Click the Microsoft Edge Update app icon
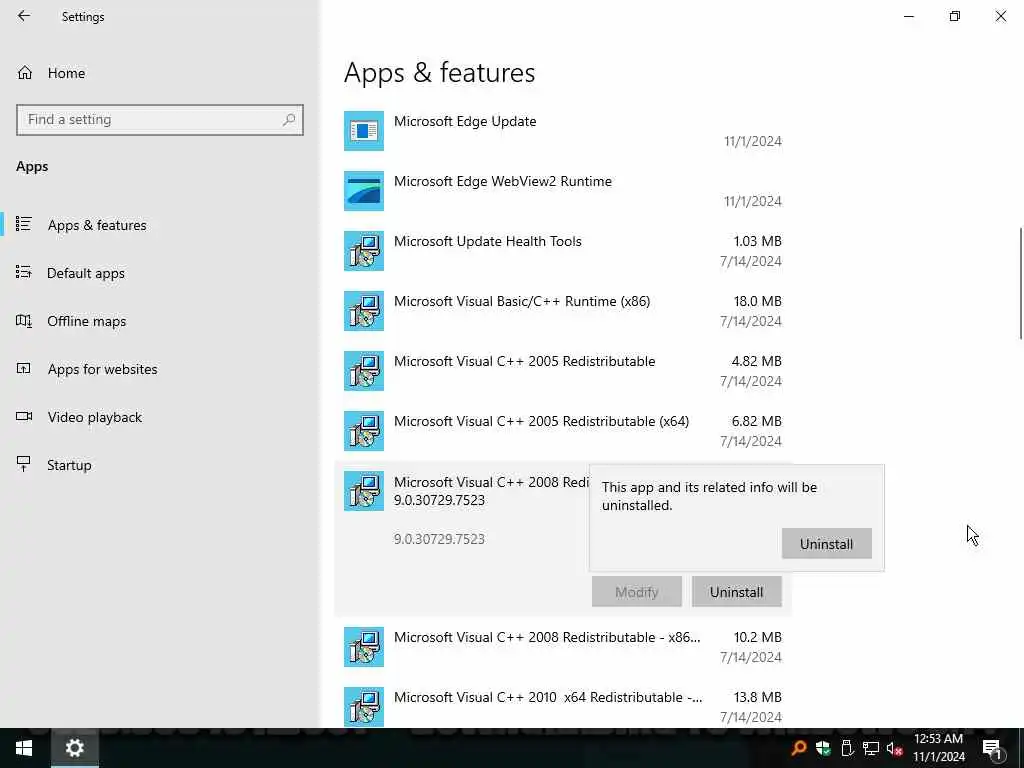 (x=364, y=131)
